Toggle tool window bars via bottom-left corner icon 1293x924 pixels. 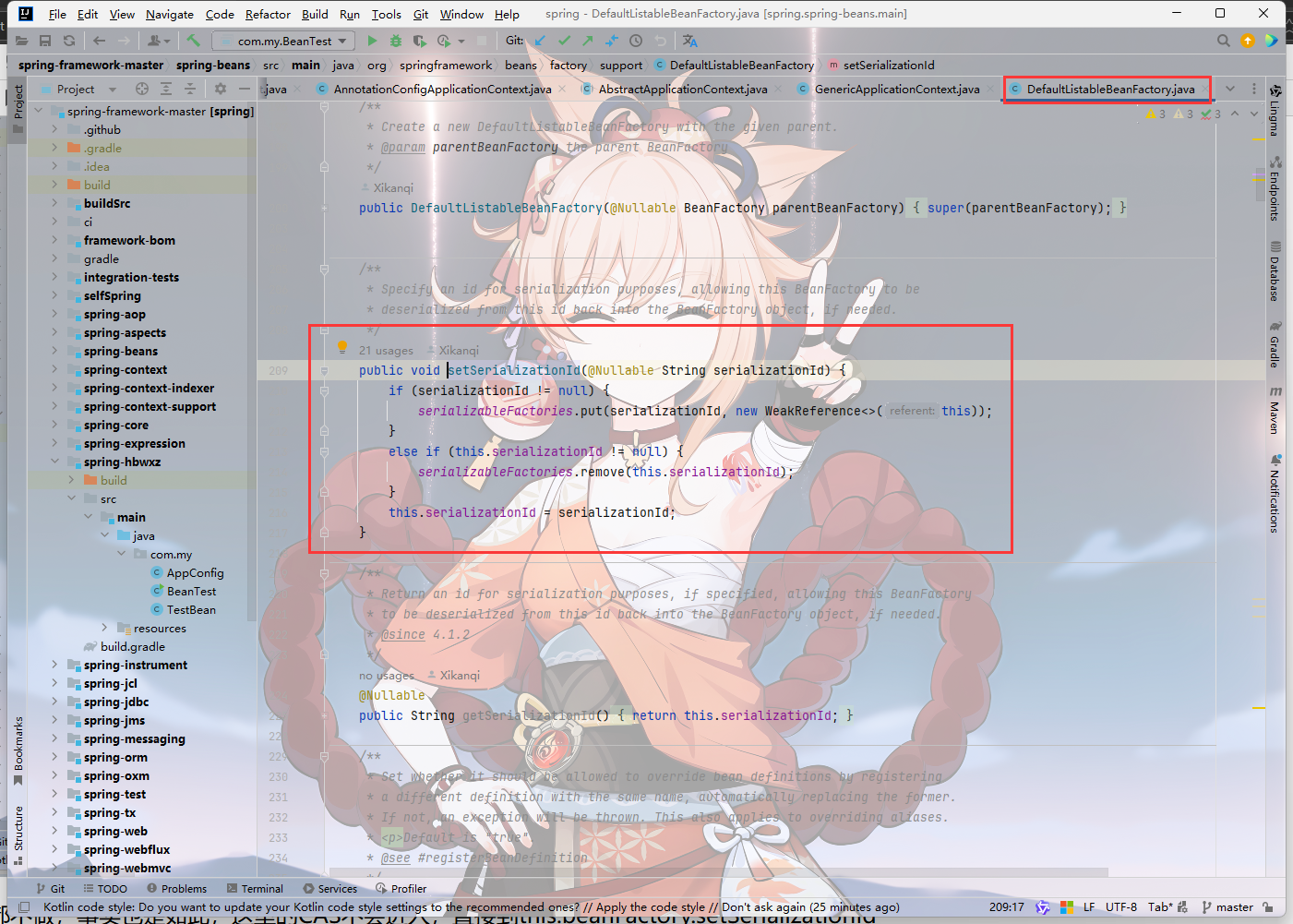click(x=25, y=907)
